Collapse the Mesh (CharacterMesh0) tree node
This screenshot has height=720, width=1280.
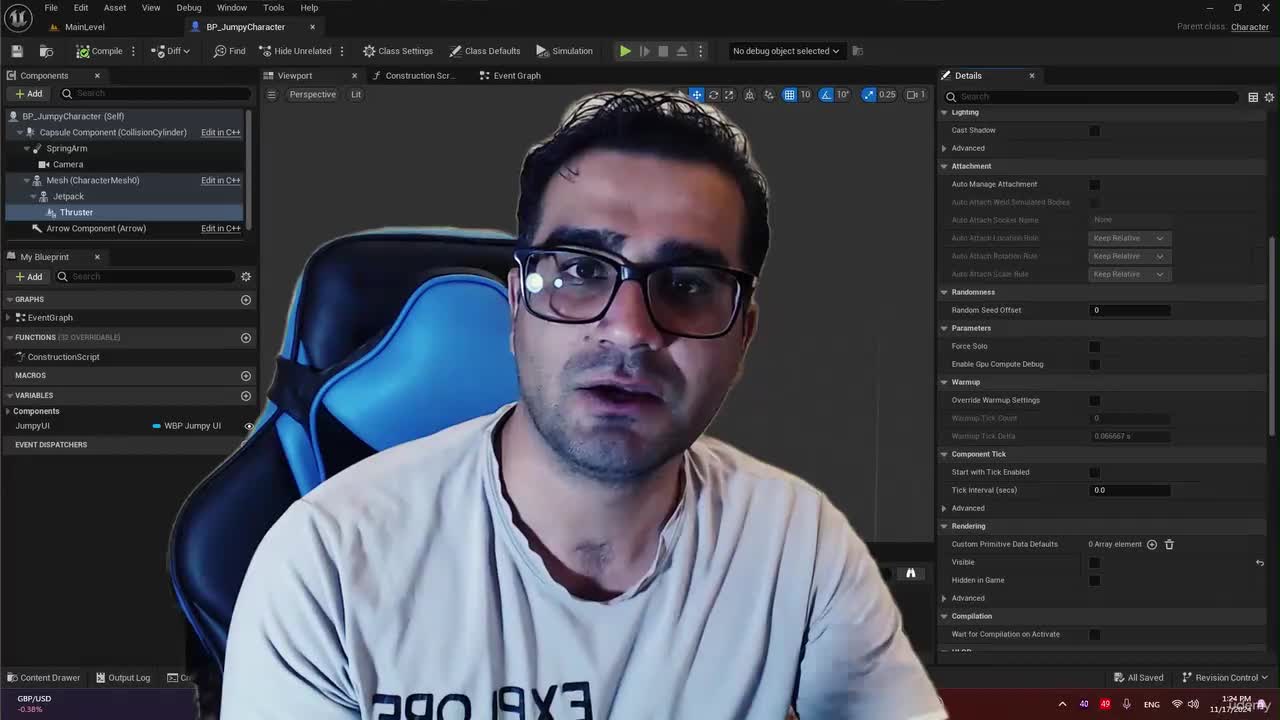26,180
